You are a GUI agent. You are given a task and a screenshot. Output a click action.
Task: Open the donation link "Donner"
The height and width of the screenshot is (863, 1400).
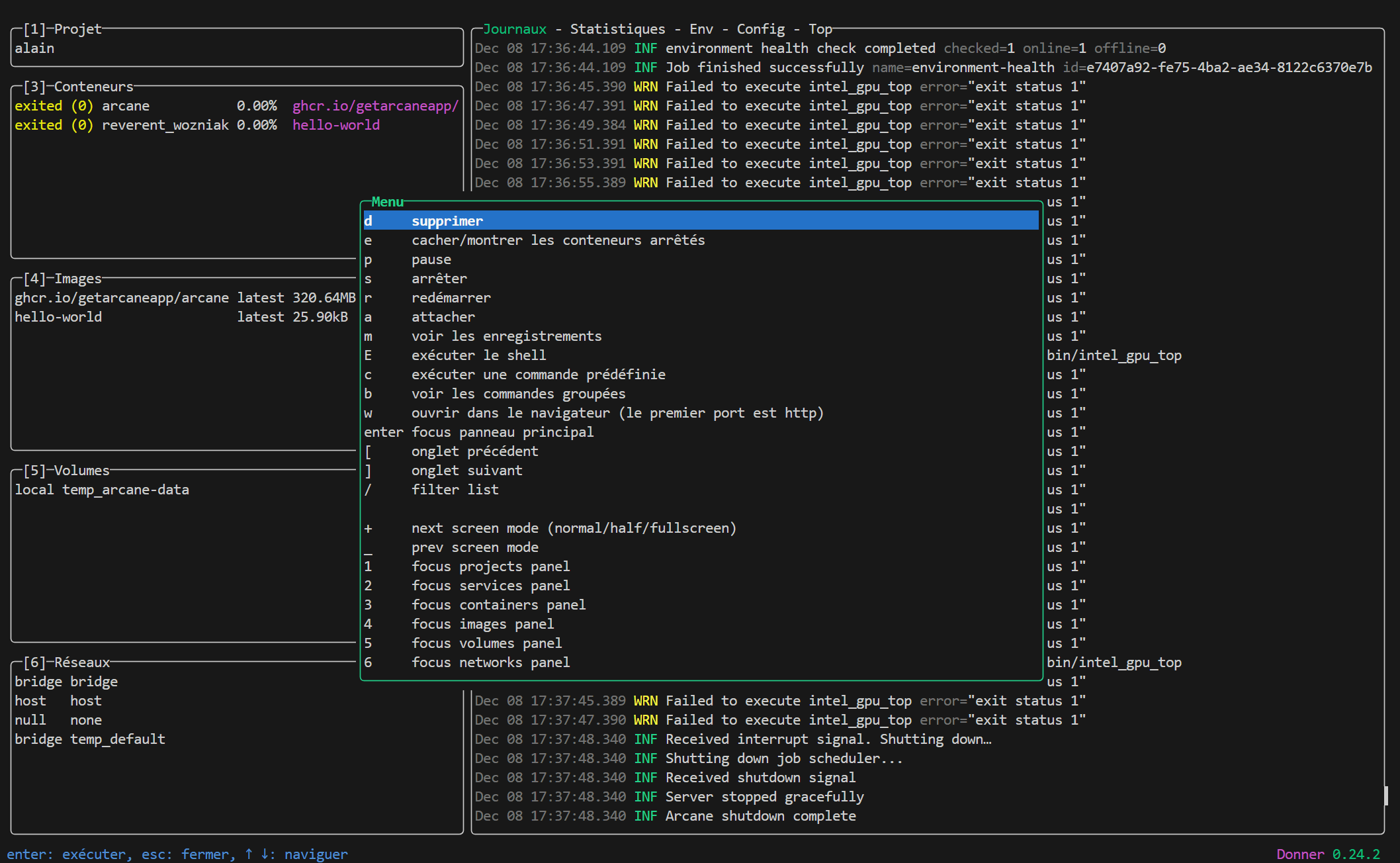pyautogui.click(x=1299, y=854)
